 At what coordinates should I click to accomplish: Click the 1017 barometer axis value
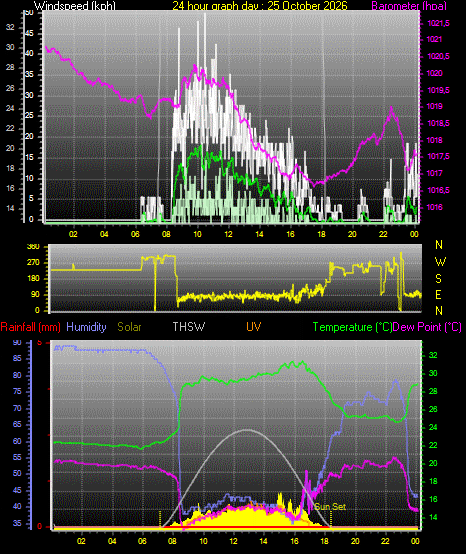(435, 173)
